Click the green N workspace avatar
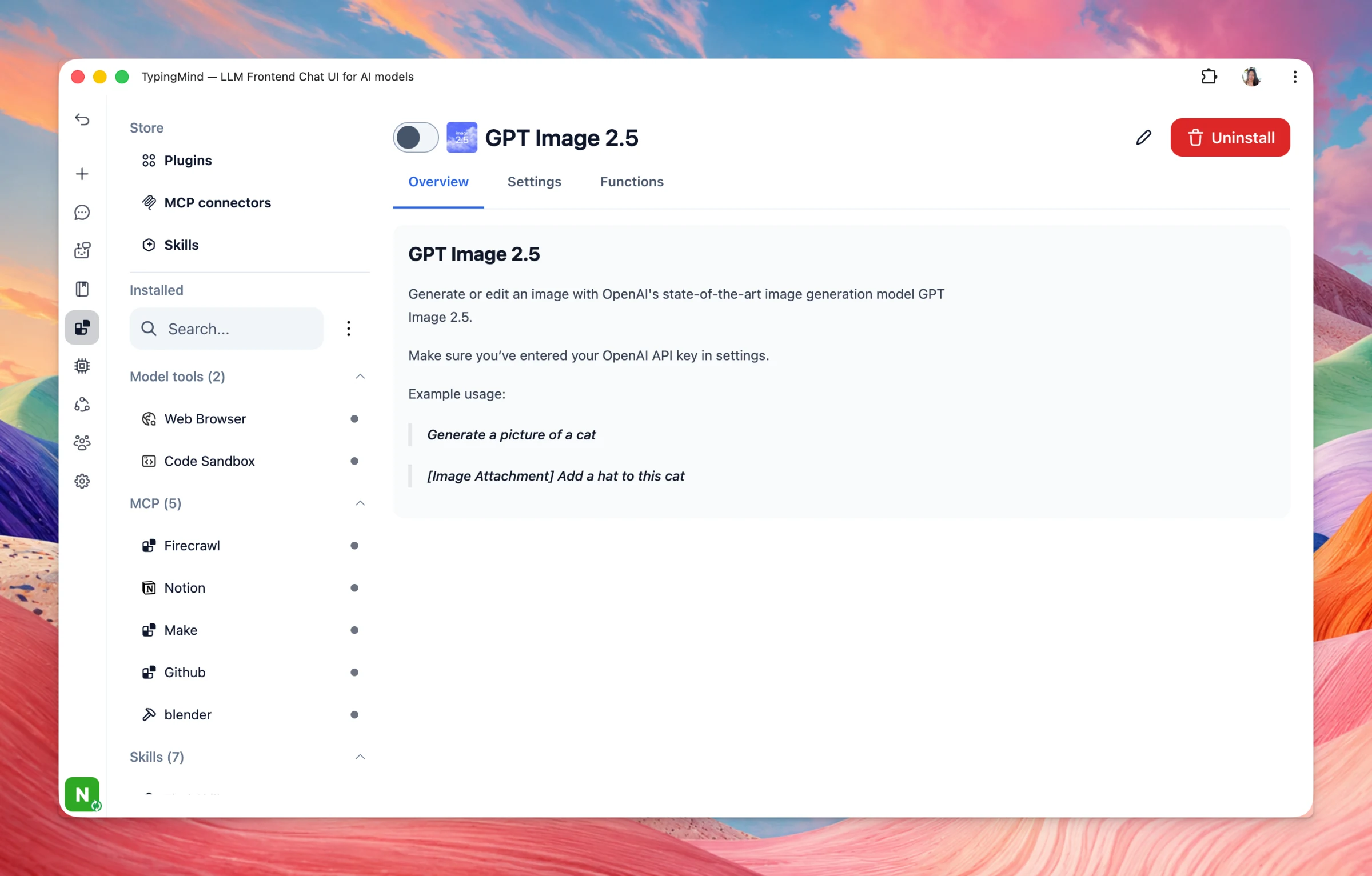The height and width of the screenshot is (876, 1372). (x=82, y=794)
